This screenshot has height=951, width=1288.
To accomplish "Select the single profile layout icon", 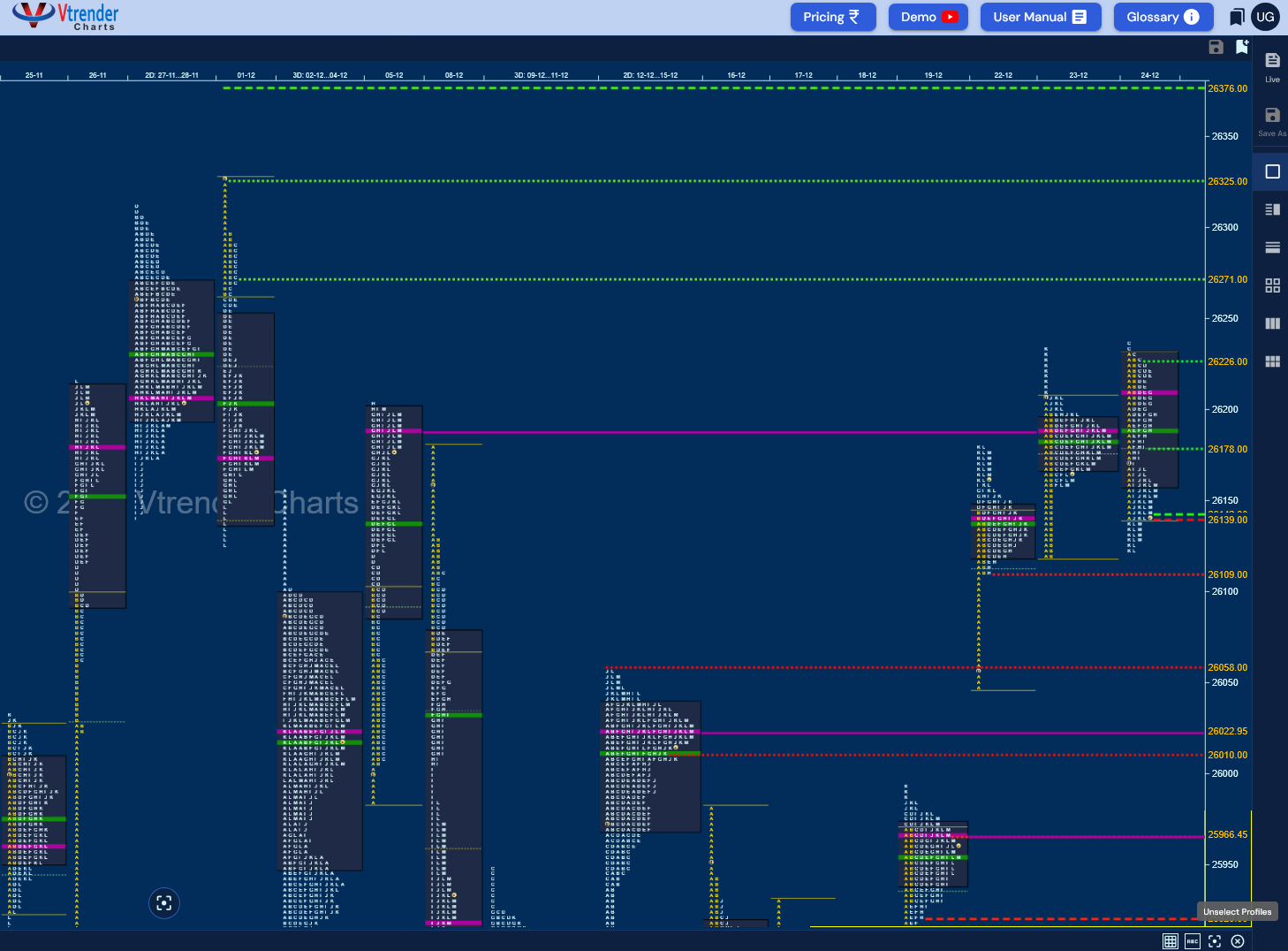I will coord(1272,171).
